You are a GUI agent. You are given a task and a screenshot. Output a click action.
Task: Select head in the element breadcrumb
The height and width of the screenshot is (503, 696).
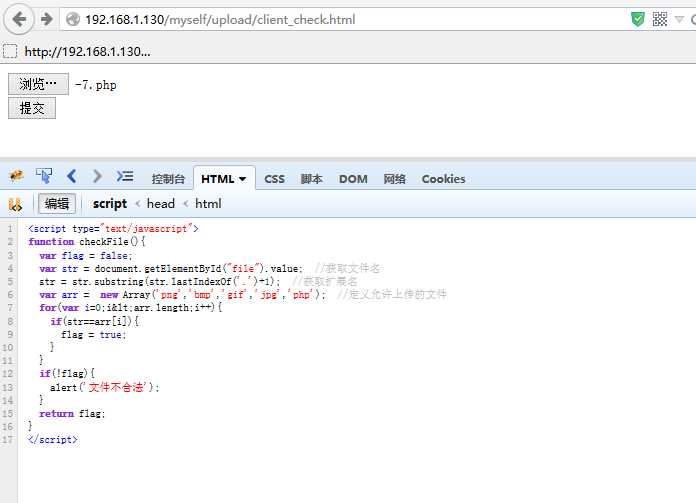161,204
